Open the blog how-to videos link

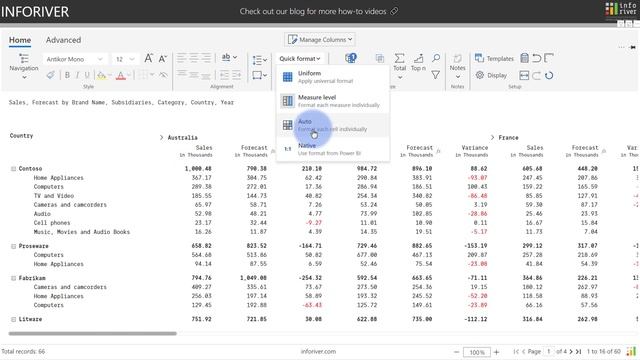313,11
